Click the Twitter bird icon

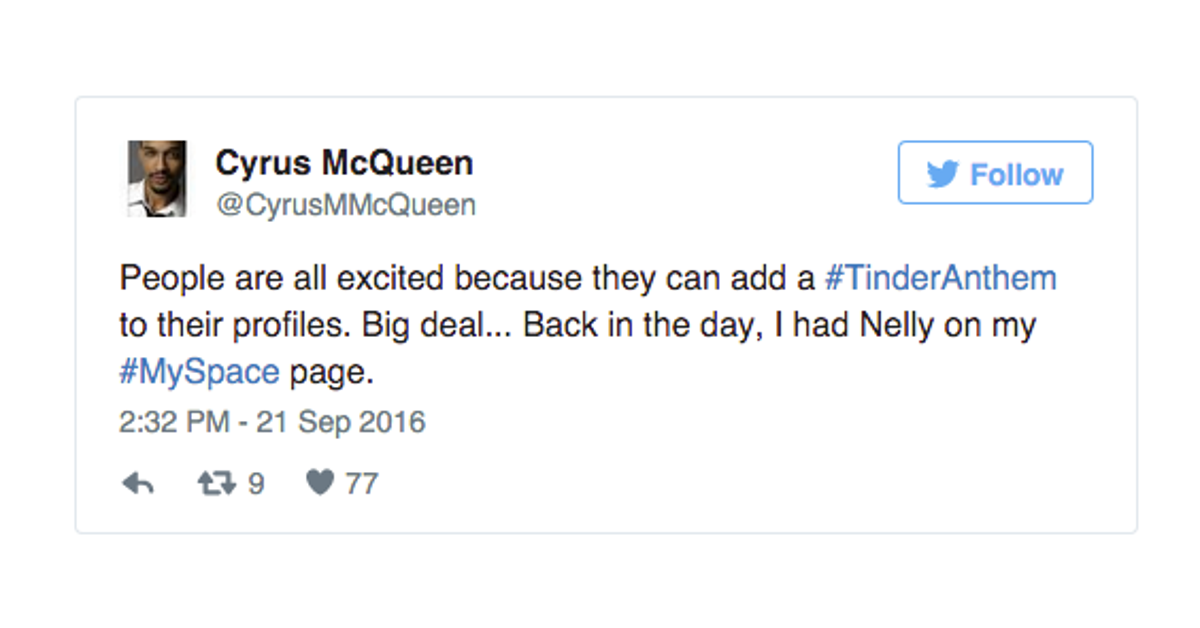pyautogui.click(x=941, y=173)
